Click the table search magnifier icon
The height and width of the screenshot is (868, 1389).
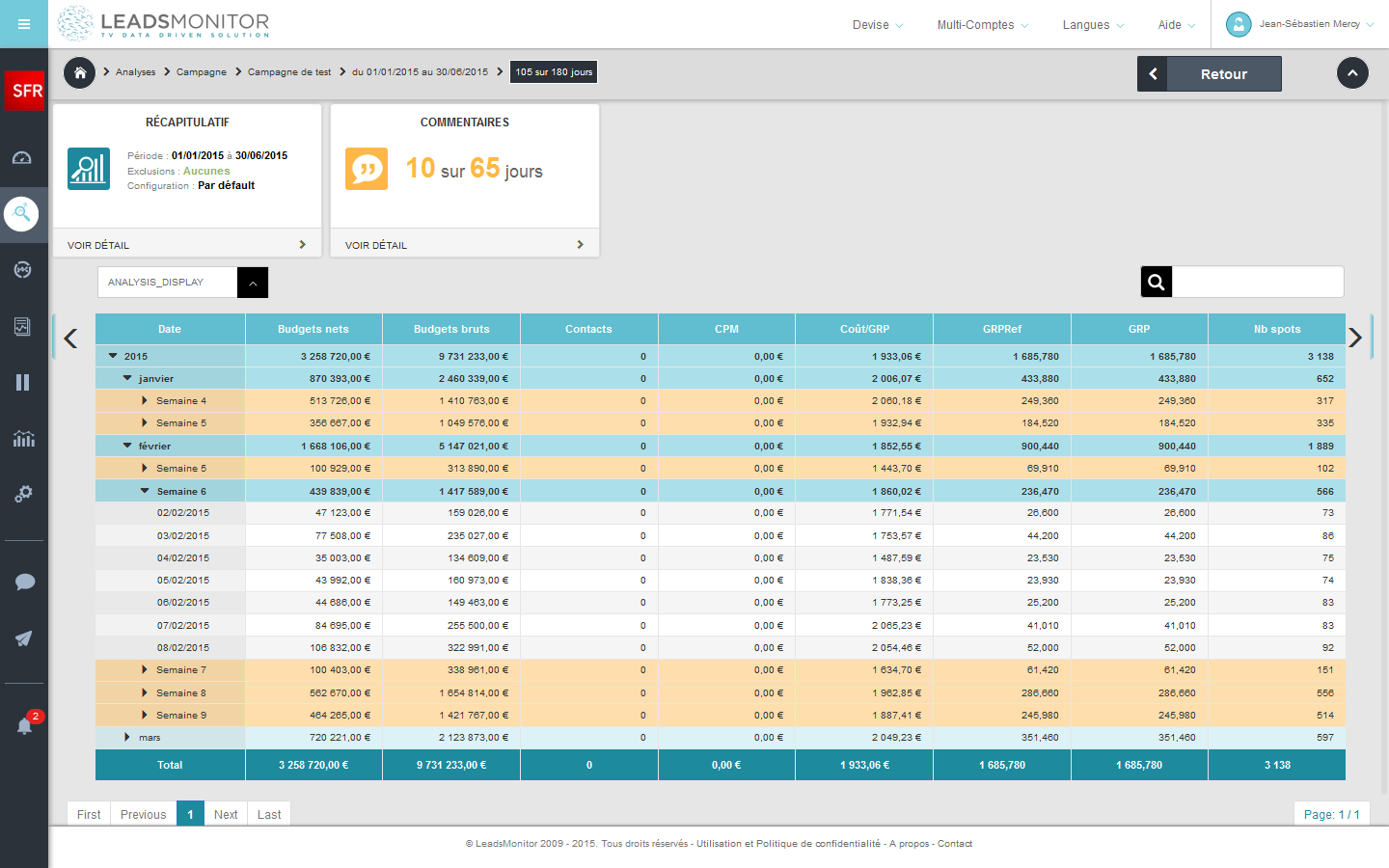1157,282
